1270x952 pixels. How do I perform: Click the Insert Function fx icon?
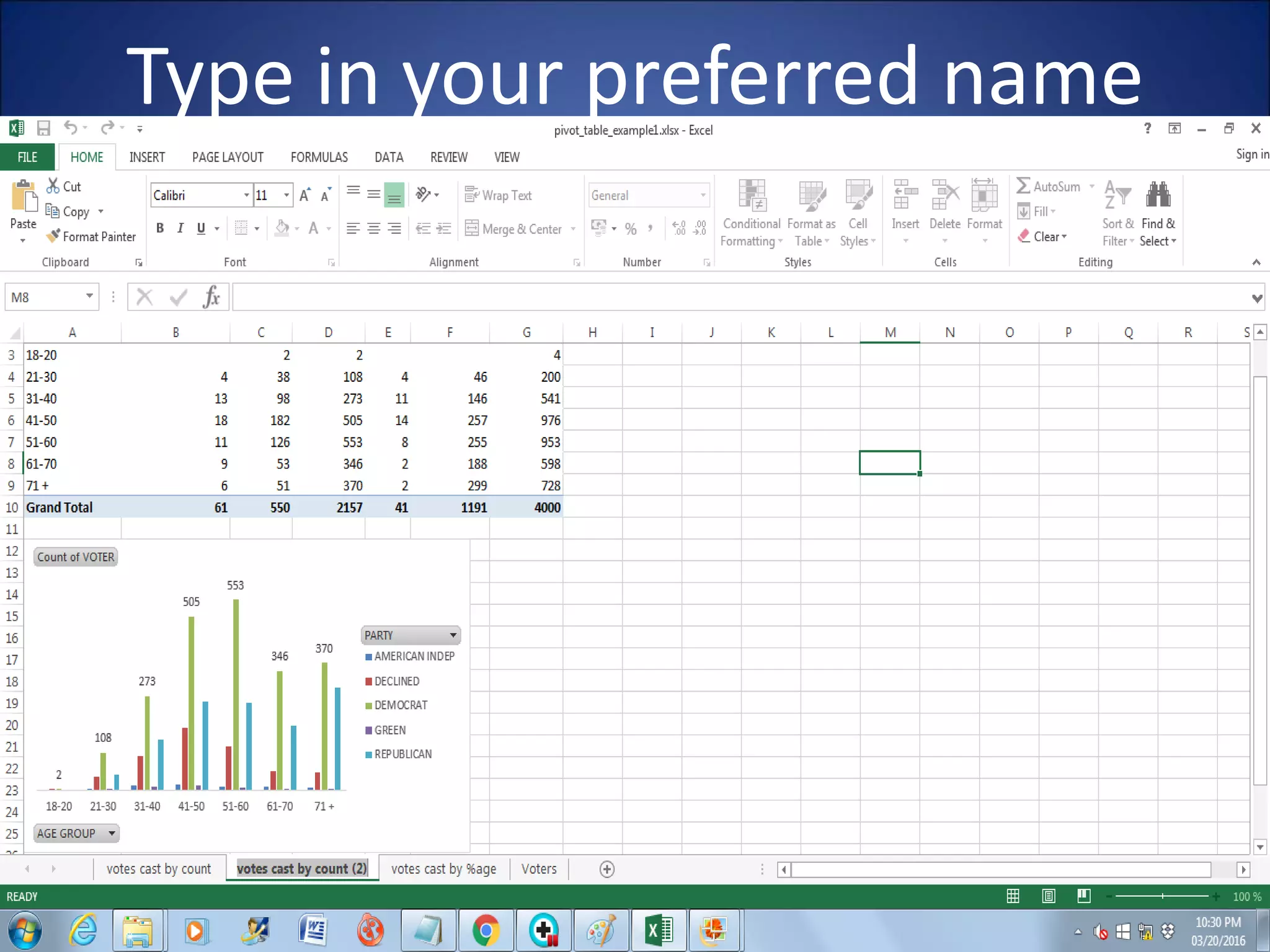point(211,297)
